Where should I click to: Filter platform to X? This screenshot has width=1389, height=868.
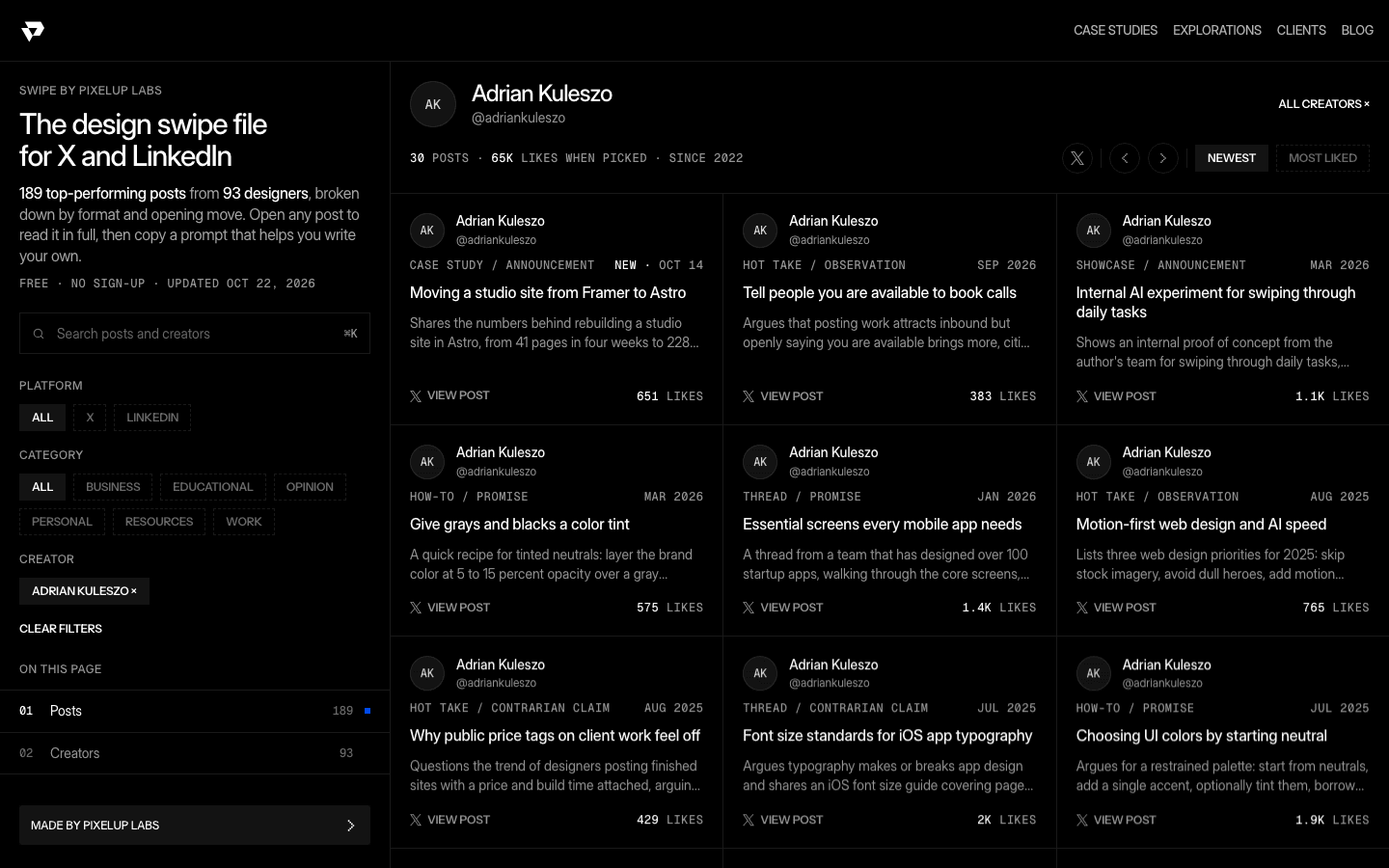click(x=90, y=418)
